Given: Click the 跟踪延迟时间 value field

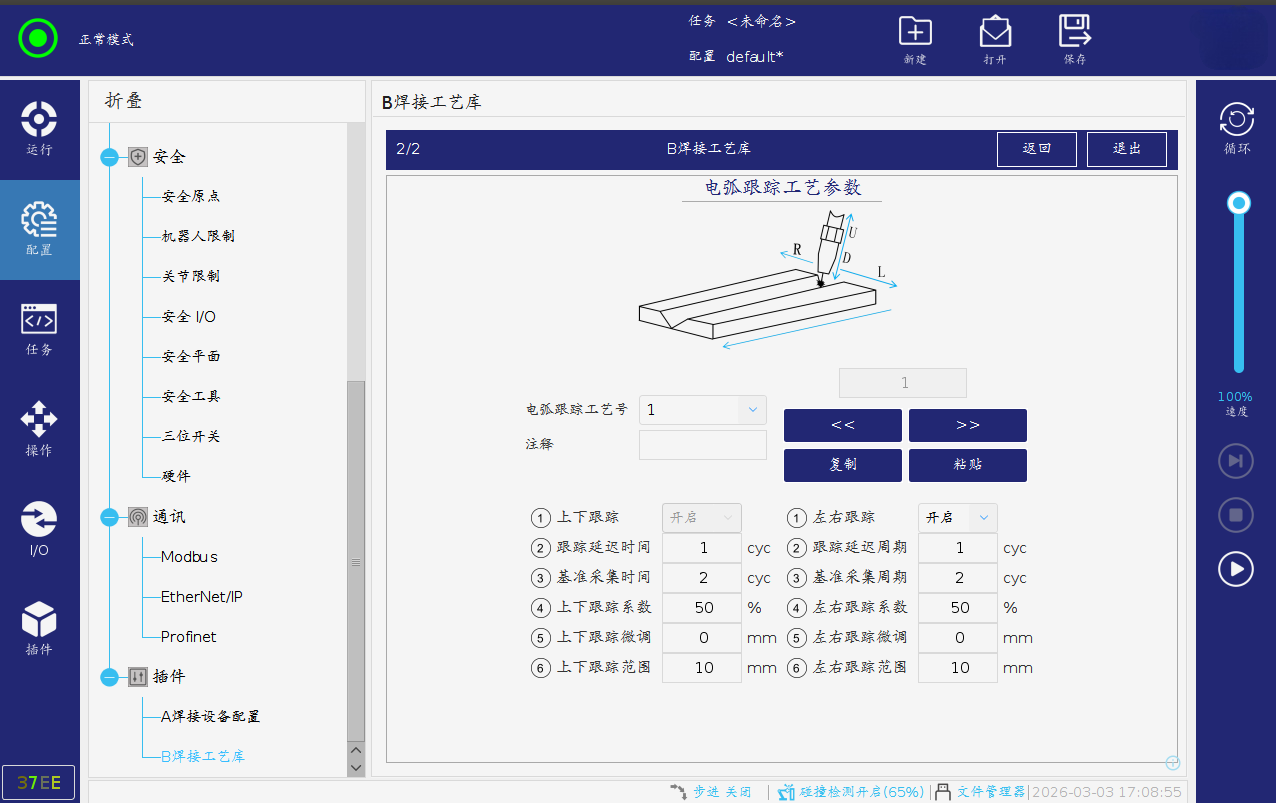Looking at the screenshot, I should (702, 548).
